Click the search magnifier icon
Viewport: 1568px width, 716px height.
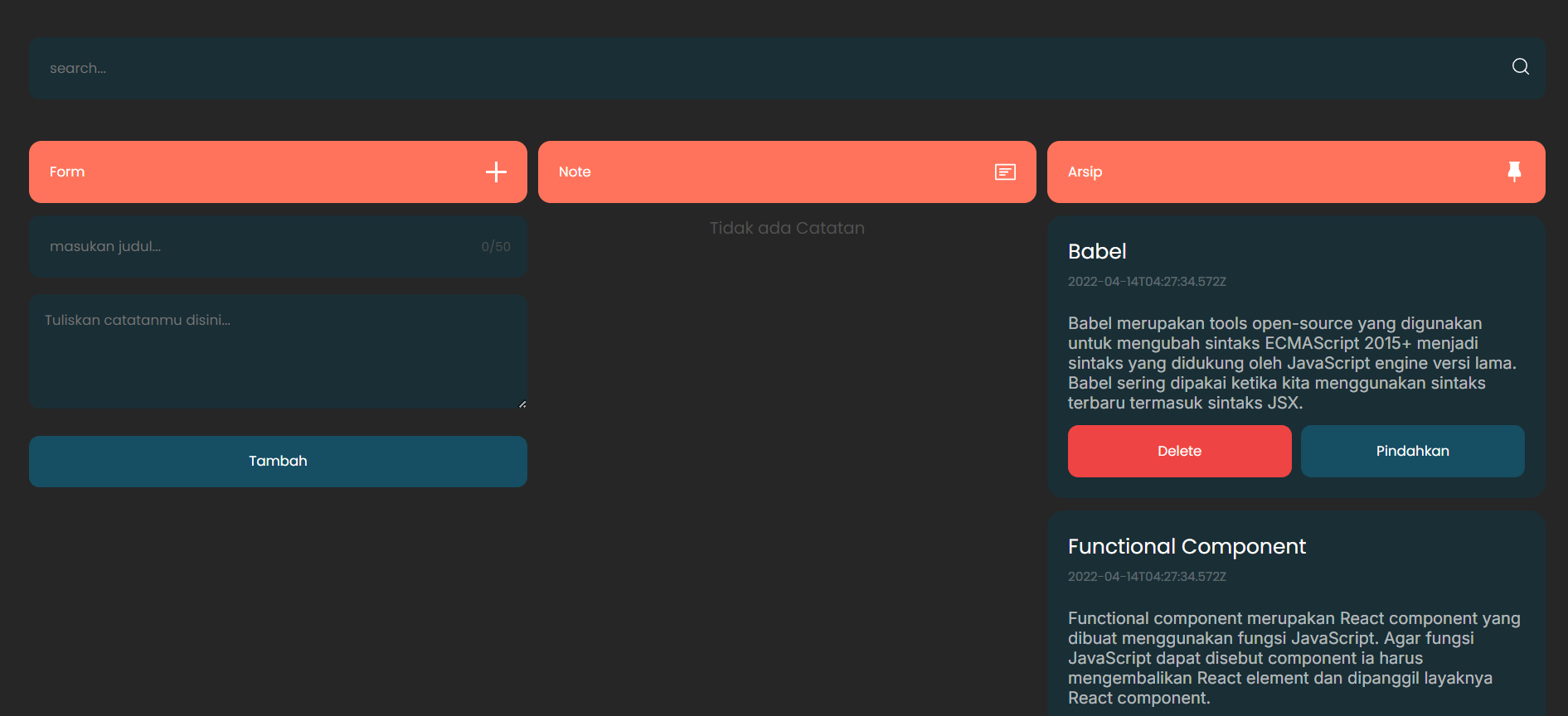[1520, 67]
